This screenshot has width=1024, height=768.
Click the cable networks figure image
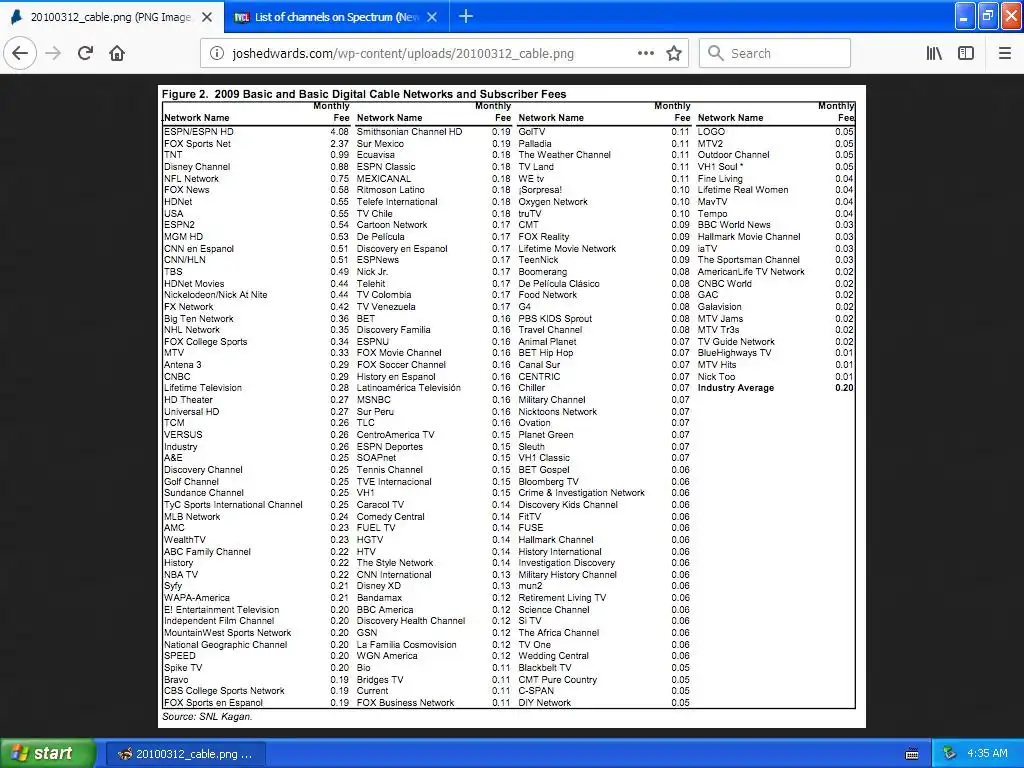(x=512, y=406)
